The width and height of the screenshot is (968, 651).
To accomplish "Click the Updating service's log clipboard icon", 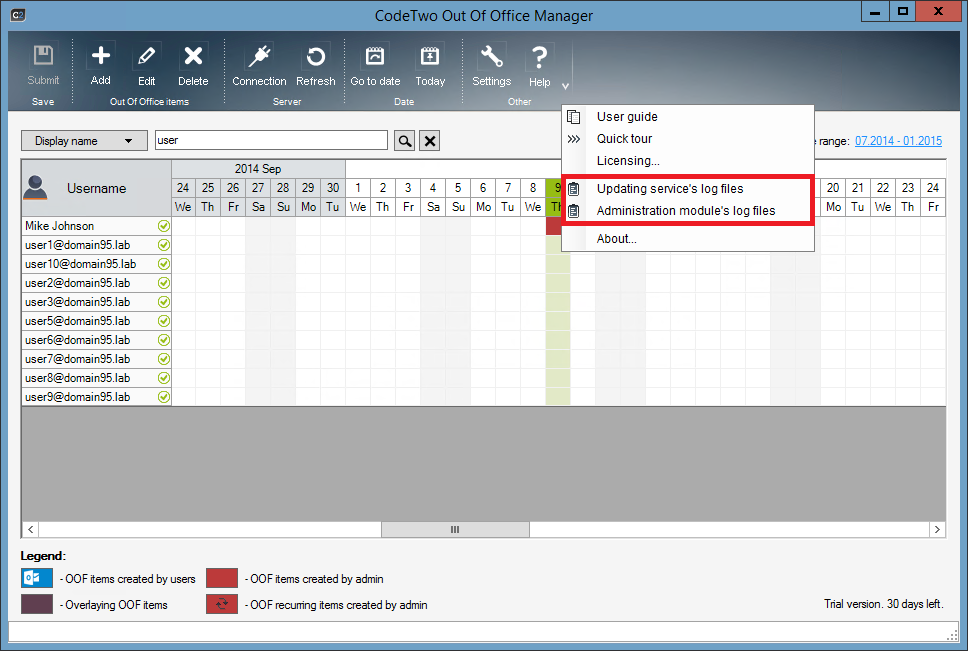I will click(x=574, y=189).
